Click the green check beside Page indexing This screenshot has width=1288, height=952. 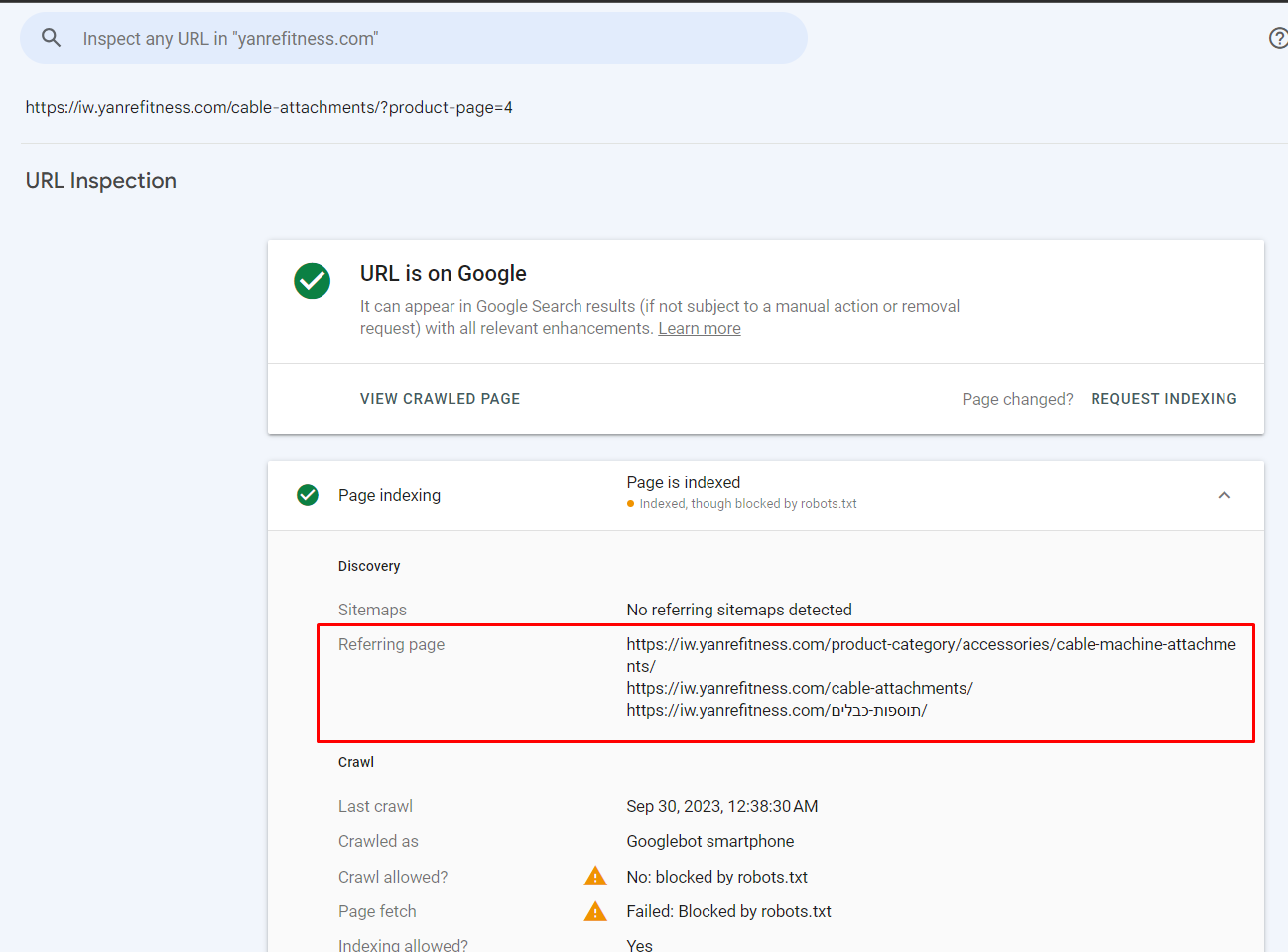[x=308, y=495]
